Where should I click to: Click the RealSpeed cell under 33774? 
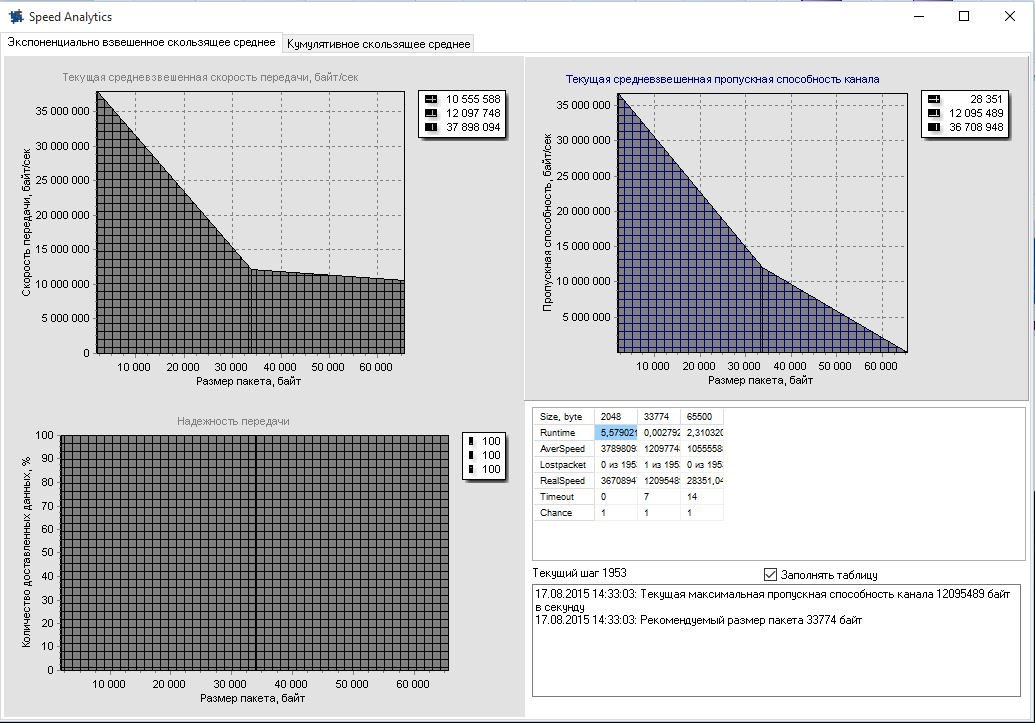[x=659, y=480]
